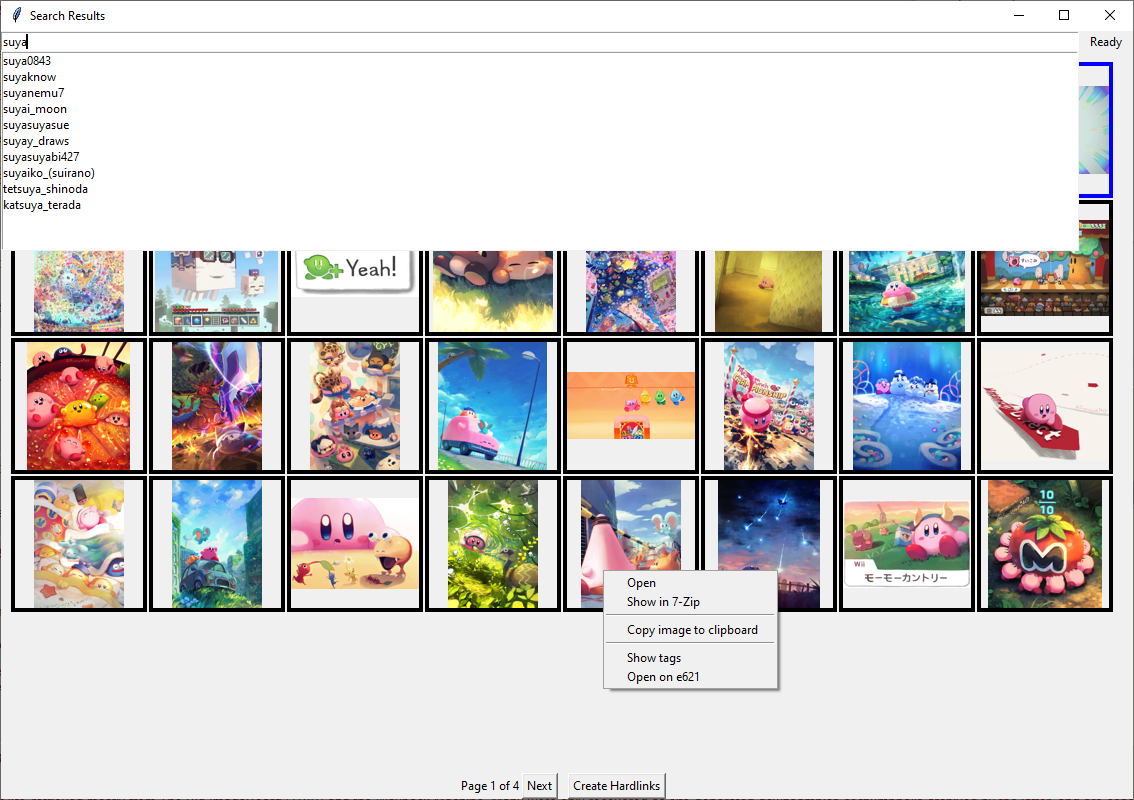Select the leopard cat tower thumbnail
The width and height of the screenshot is (1134, 800).
click(354, 406)
